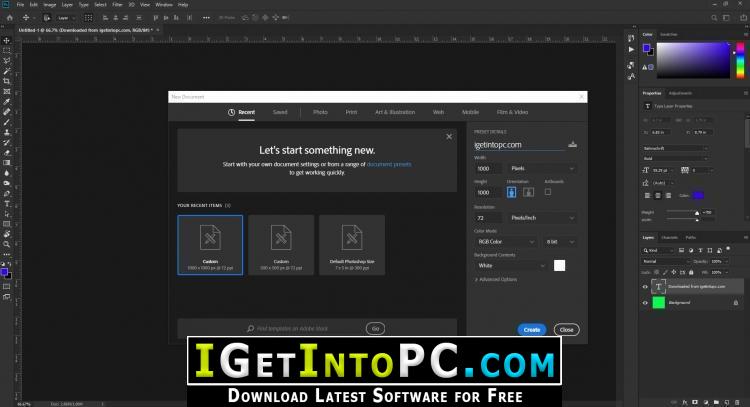
Task: Select the Default Photoshop Size thumbnail
Action: coord(352,245)
